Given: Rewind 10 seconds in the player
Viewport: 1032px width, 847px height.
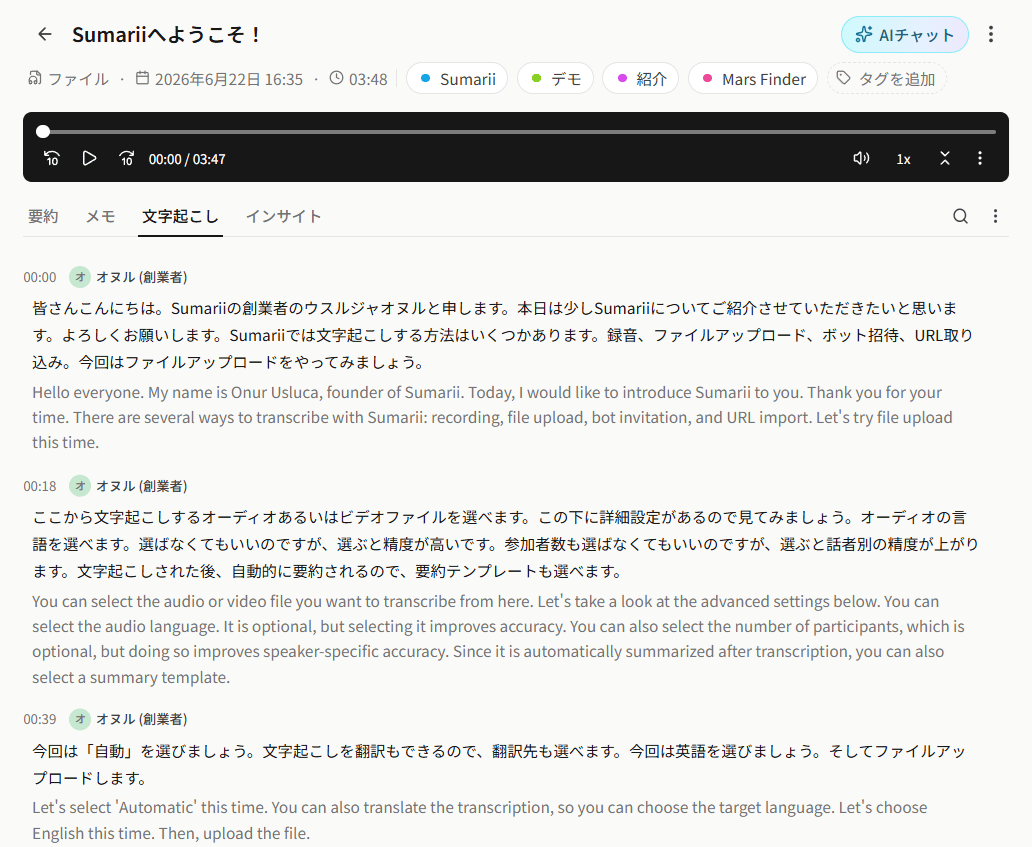Looking at the screenshot, I should point(52,159).
